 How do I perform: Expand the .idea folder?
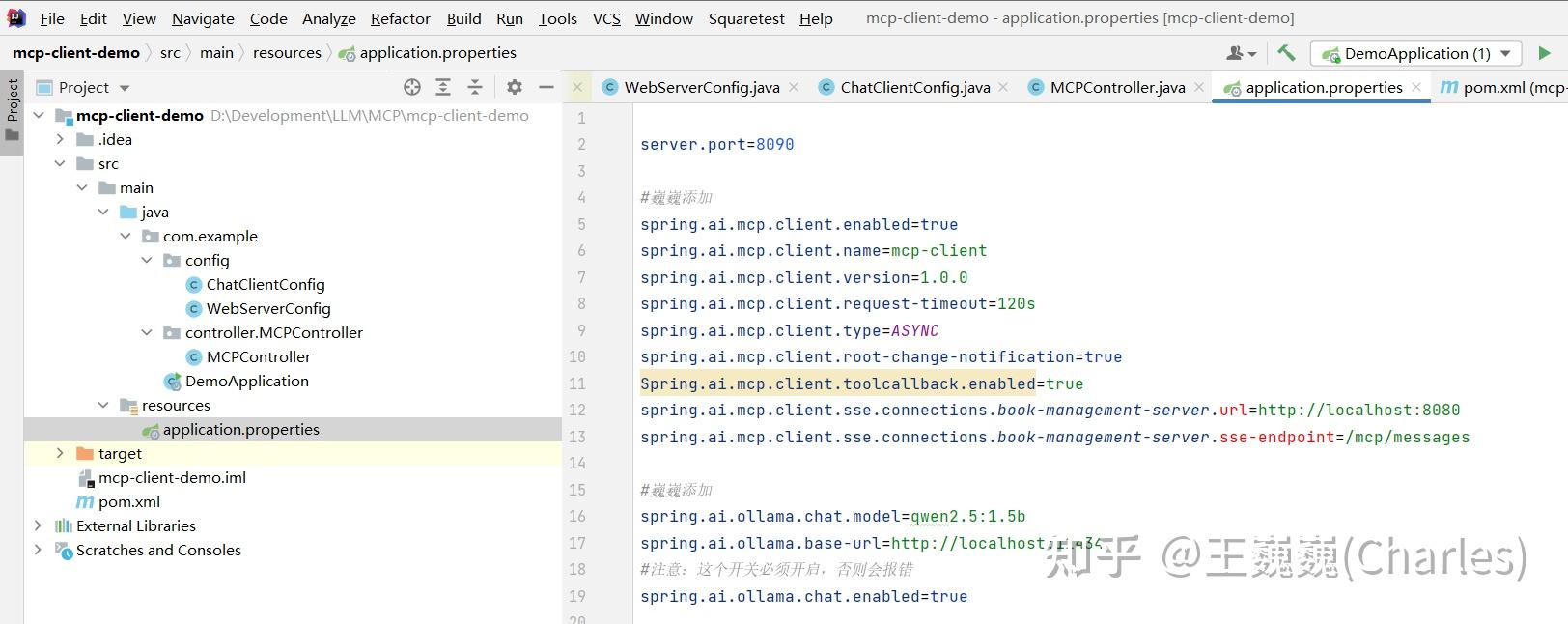(x=61, y=139)
